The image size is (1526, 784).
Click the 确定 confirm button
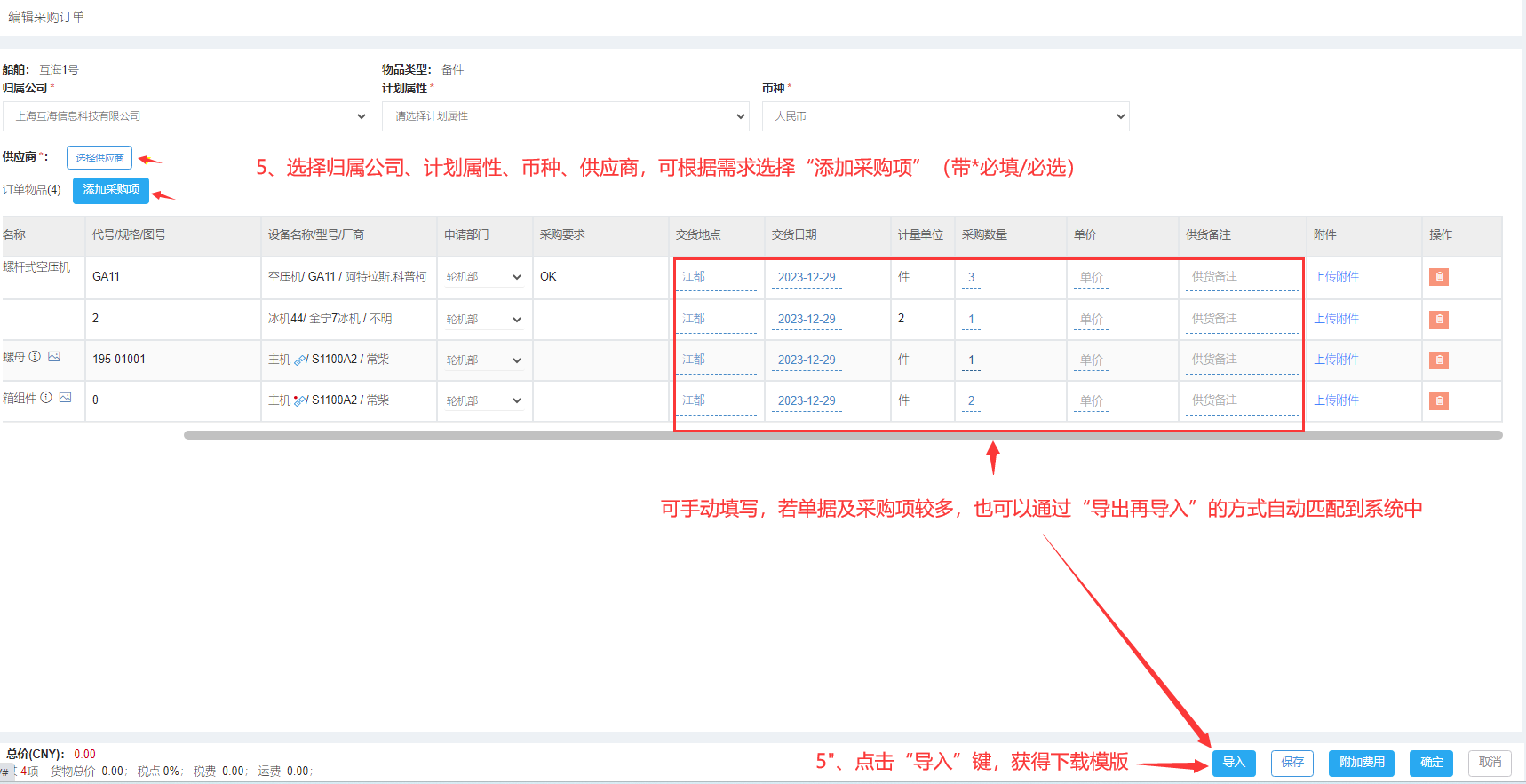(1431, 763)
